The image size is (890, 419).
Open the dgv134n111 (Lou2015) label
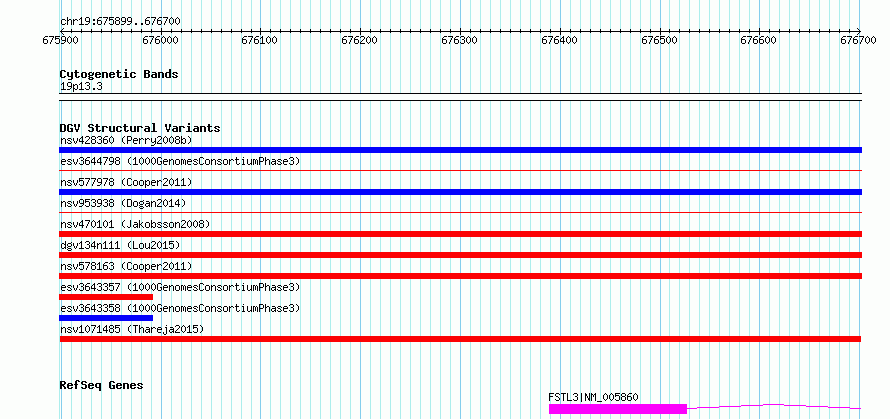(120, 245)
